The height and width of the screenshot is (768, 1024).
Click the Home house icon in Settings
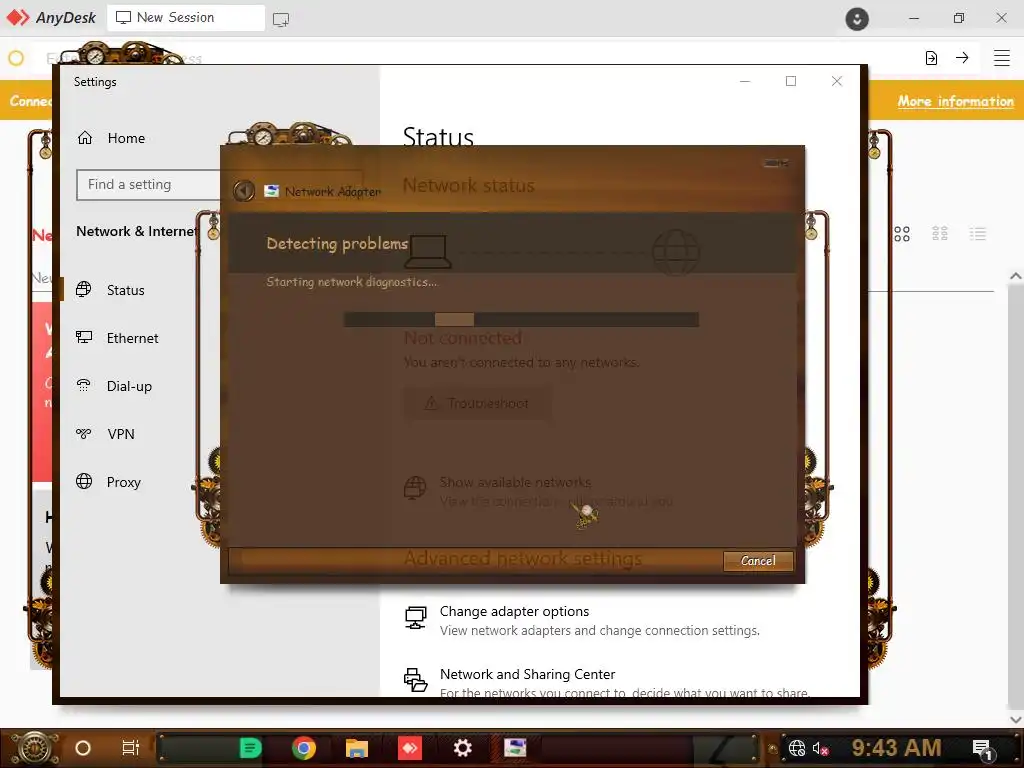(85, 138)
